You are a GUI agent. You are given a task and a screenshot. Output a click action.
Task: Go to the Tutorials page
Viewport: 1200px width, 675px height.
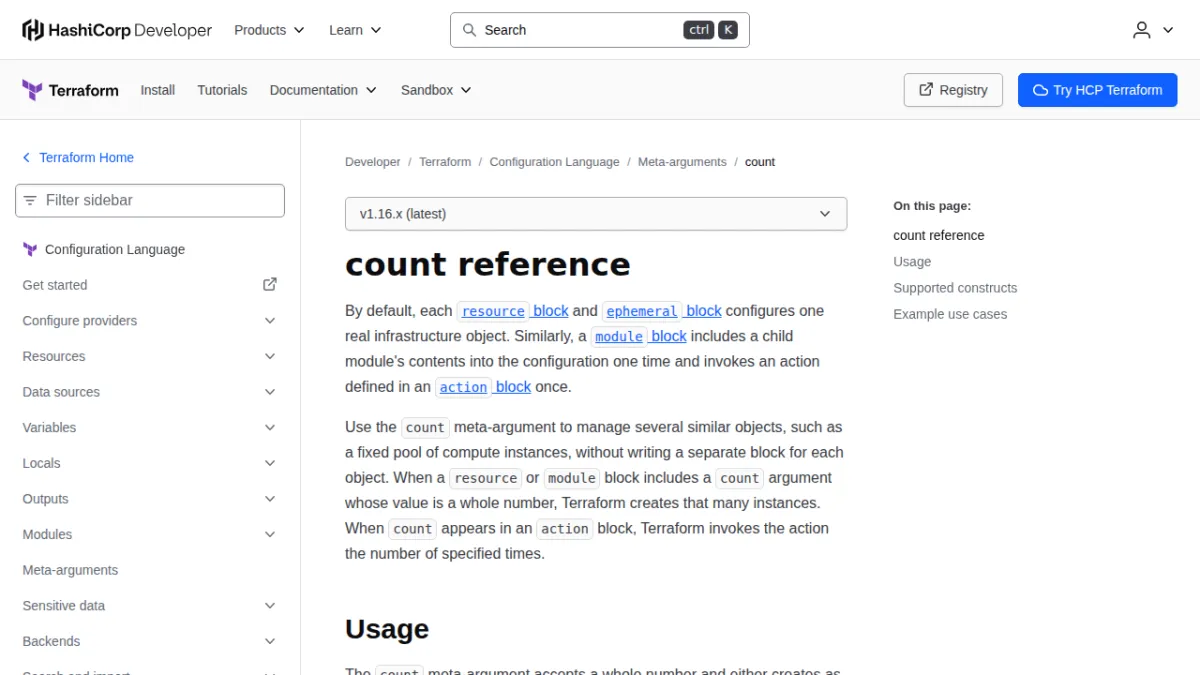(x=222, y=90)
